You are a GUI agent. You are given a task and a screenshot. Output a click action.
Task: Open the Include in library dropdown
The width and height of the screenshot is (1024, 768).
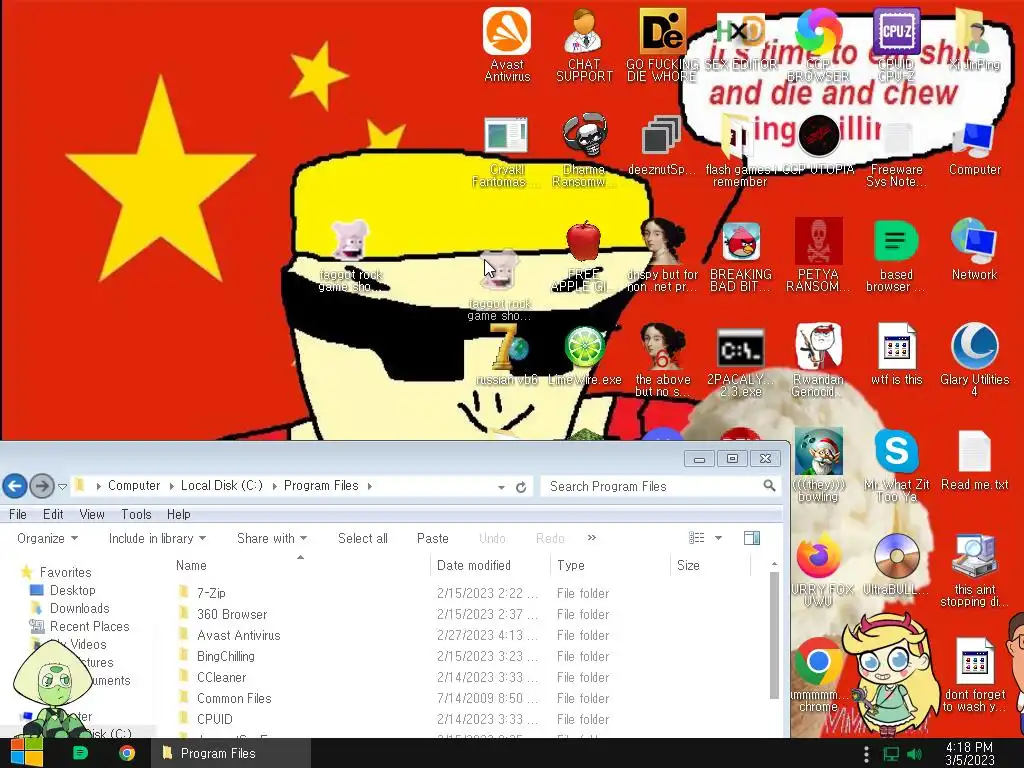pyautogui.click(x=157, y=538)
